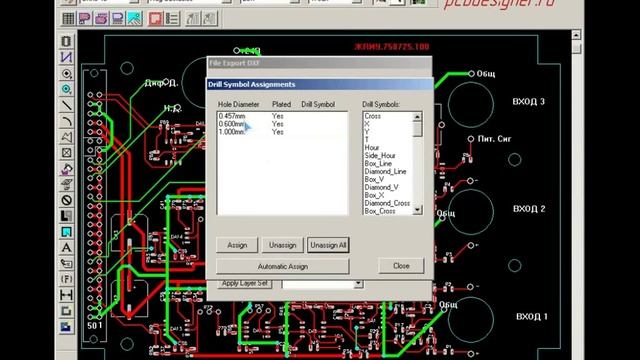Viewport: 640px width, 360px height.
Task: Select the Box_X drill symbol
Action: pyautogui.click(x=374, y=196)
